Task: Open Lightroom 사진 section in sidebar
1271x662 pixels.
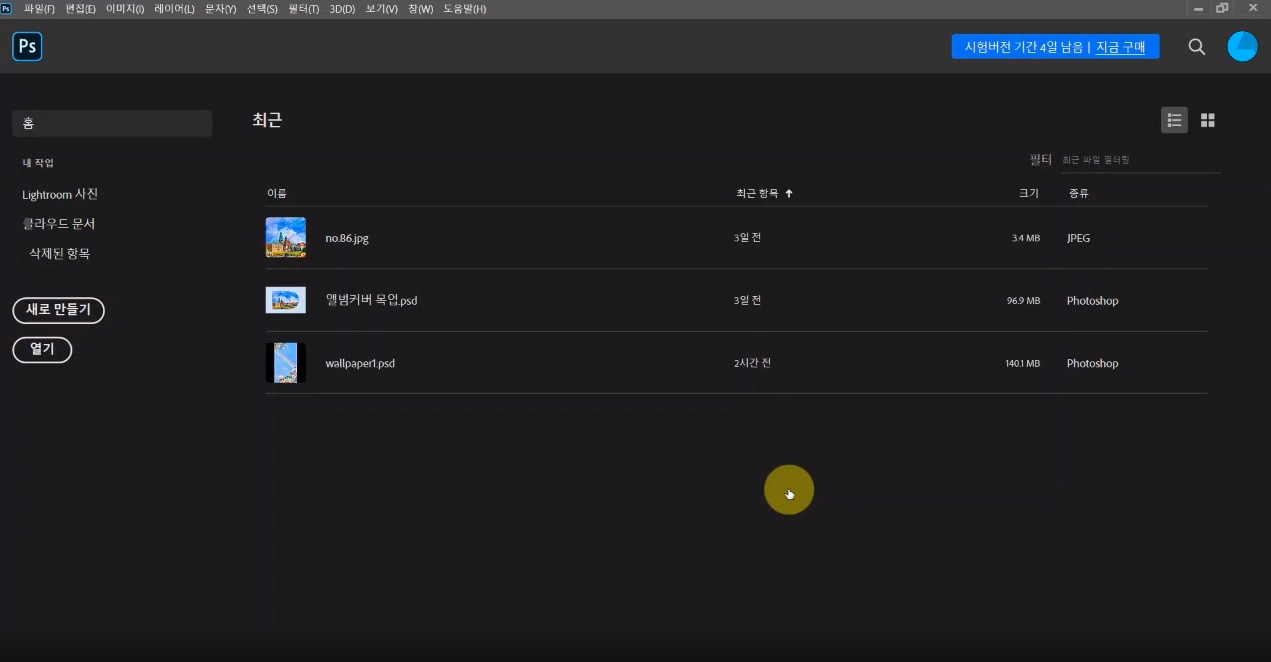Action: [x=58, y=194]
